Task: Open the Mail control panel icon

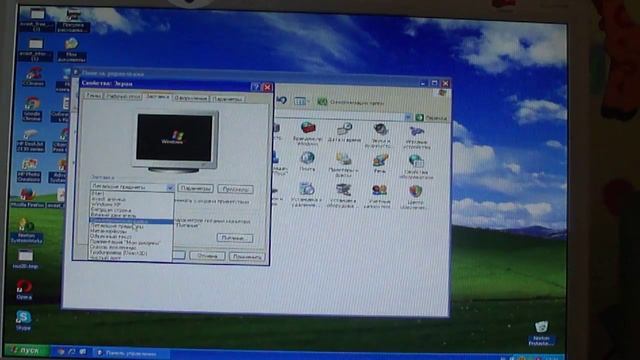Action: 307,161
